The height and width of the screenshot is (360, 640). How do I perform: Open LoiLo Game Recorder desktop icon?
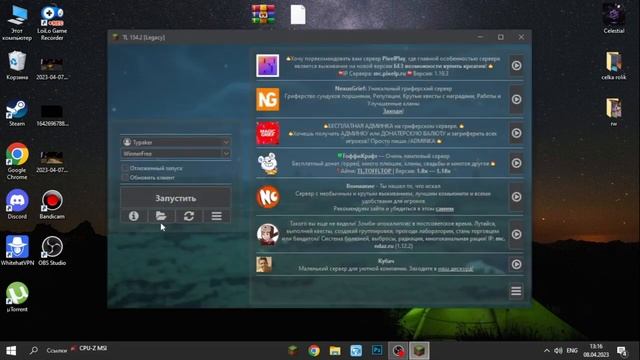tap(52, 23)
